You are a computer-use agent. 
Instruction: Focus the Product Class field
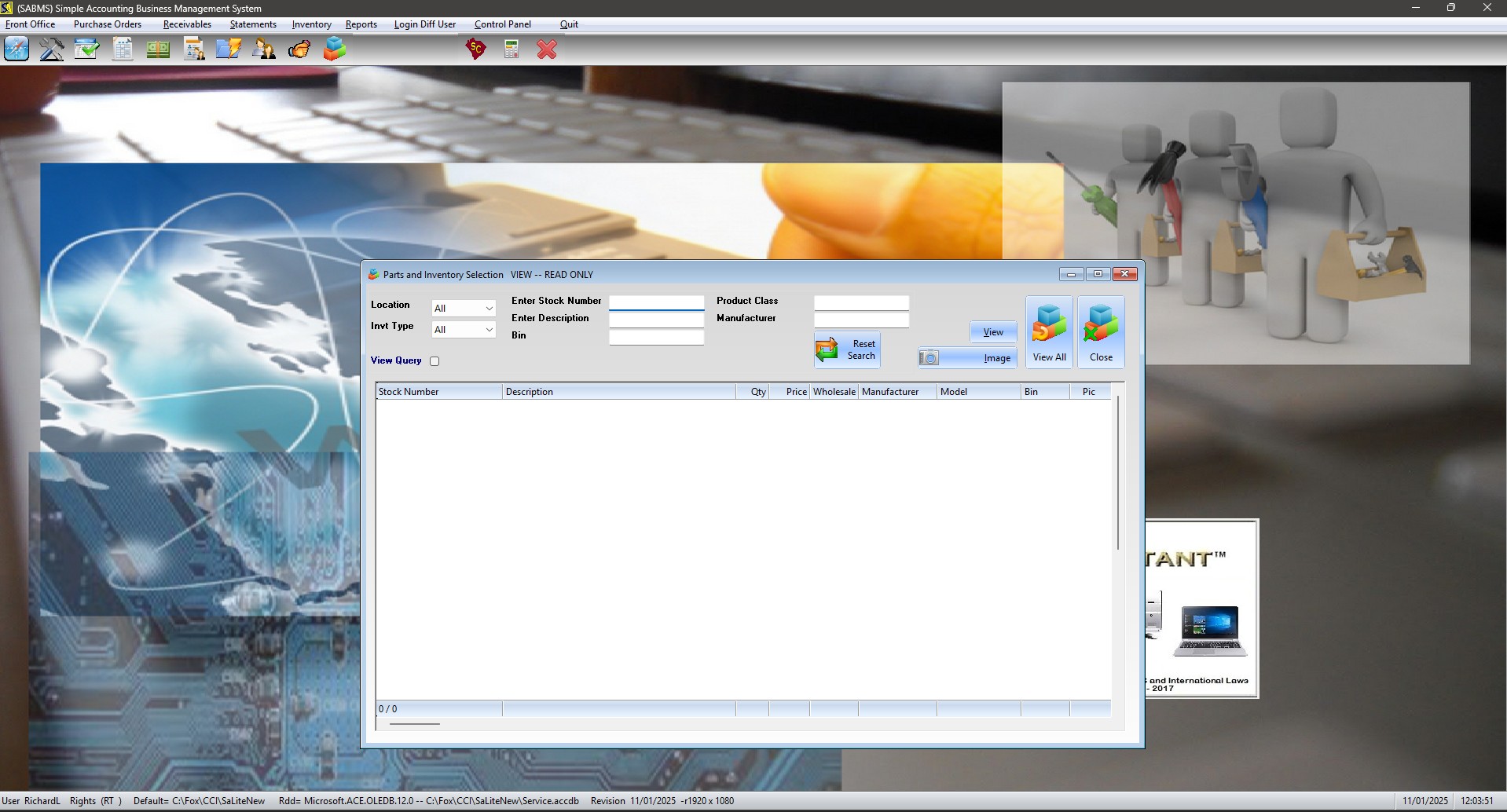862,302
